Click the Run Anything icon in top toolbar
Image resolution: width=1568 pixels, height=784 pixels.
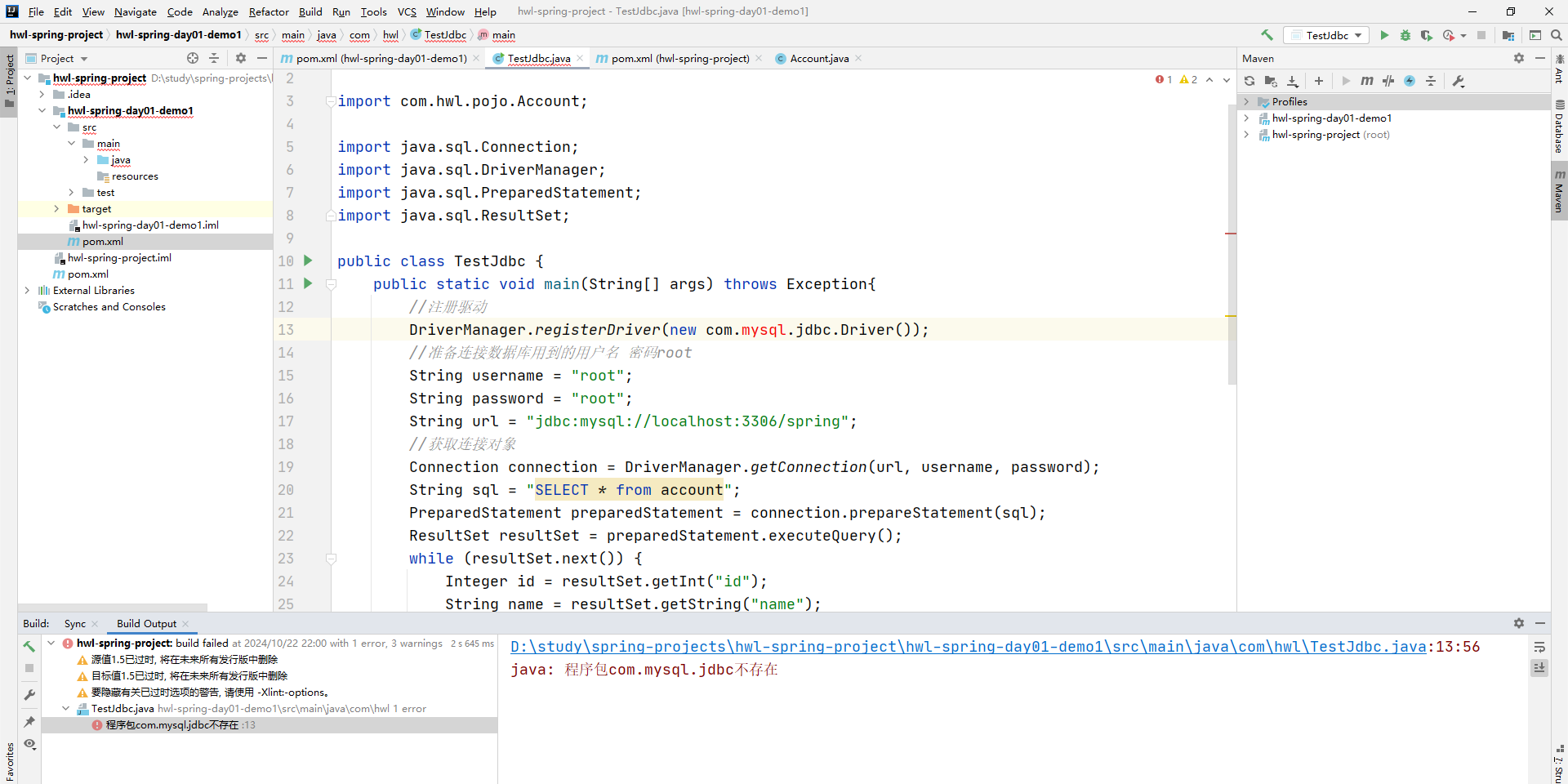[x=1535, y=35]
